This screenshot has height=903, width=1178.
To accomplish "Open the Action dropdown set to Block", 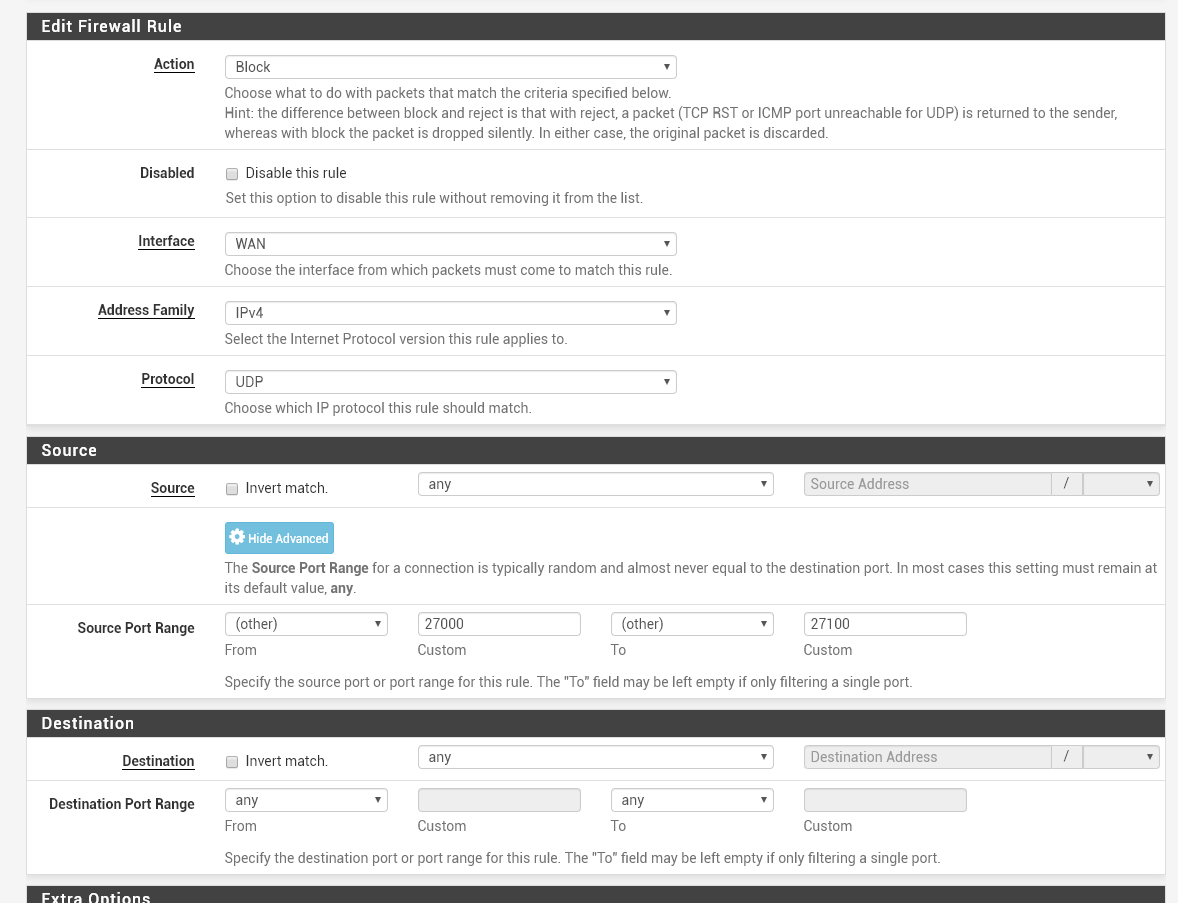I will [x=450, y=67].
